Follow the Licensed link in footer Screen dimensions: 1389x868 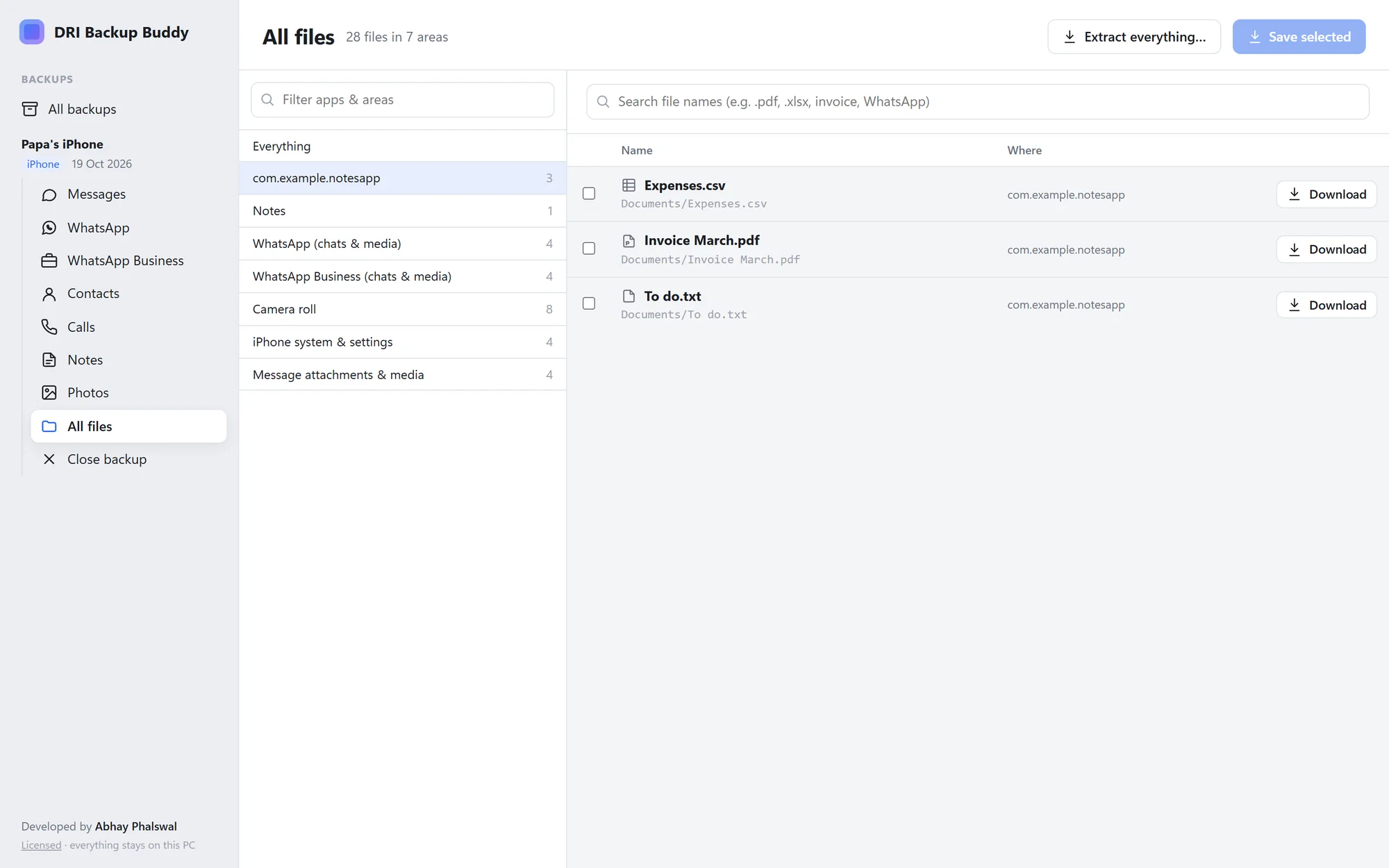[41, 845]
